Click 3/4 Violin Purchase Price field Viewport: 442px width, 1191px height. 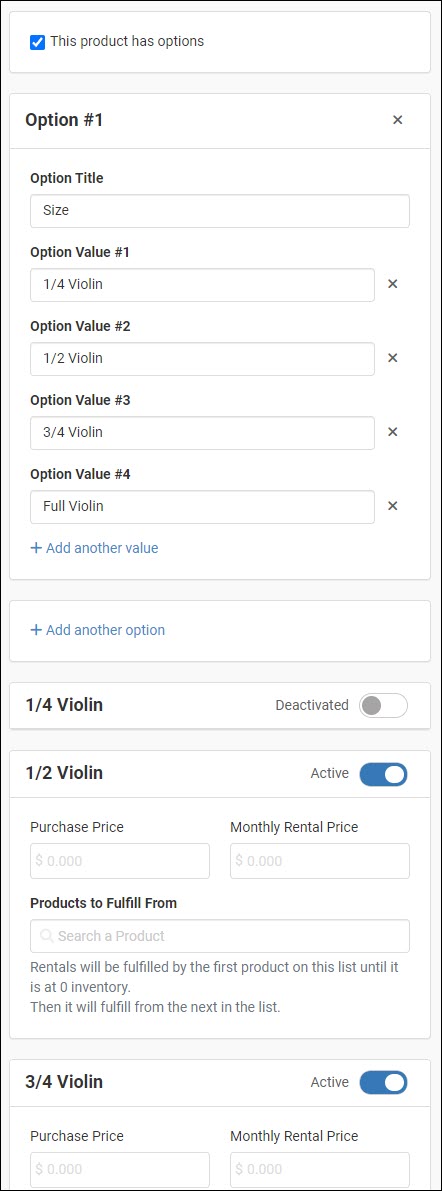(x=120, y=1169)
